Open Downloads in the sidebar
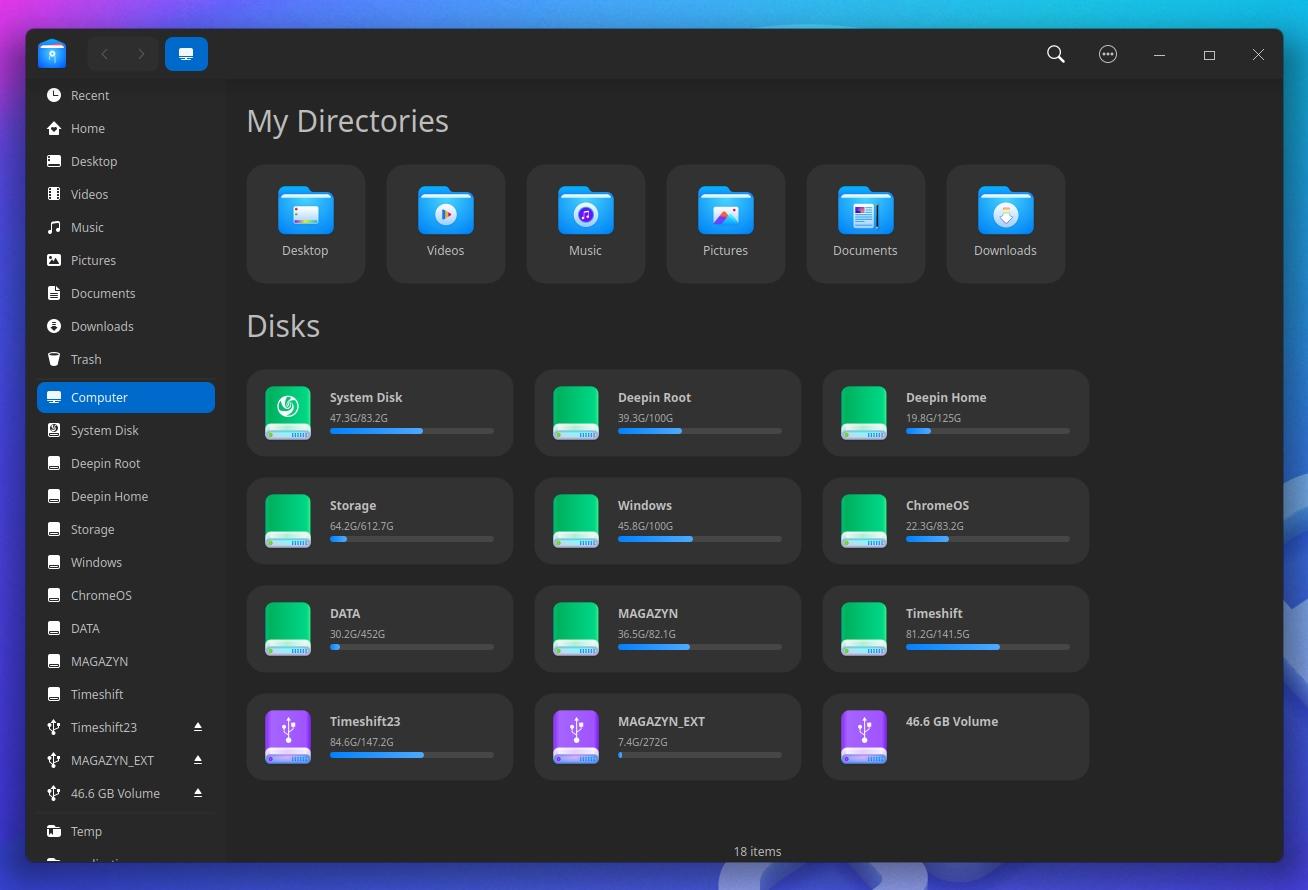The height and width of the screenshot is (890, 1308). coord(126,326)
